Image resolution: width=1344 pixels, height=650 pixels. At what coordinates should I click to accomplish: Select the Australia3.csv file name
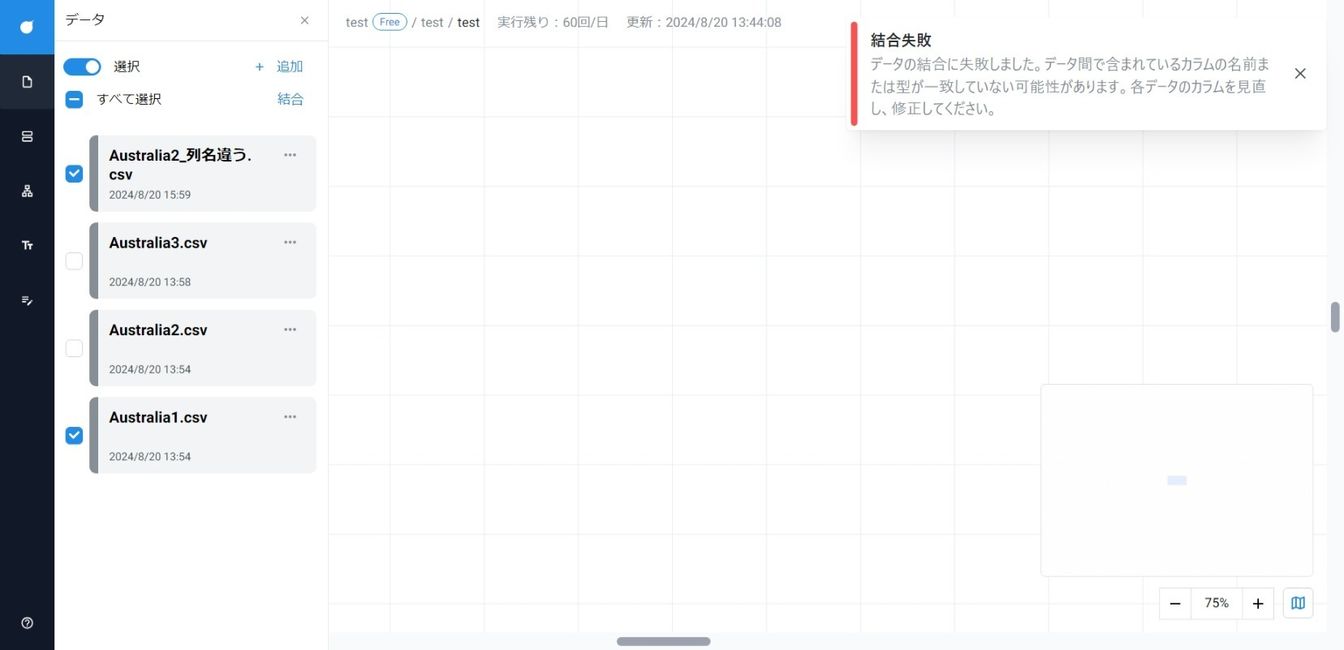click(158, 243)
